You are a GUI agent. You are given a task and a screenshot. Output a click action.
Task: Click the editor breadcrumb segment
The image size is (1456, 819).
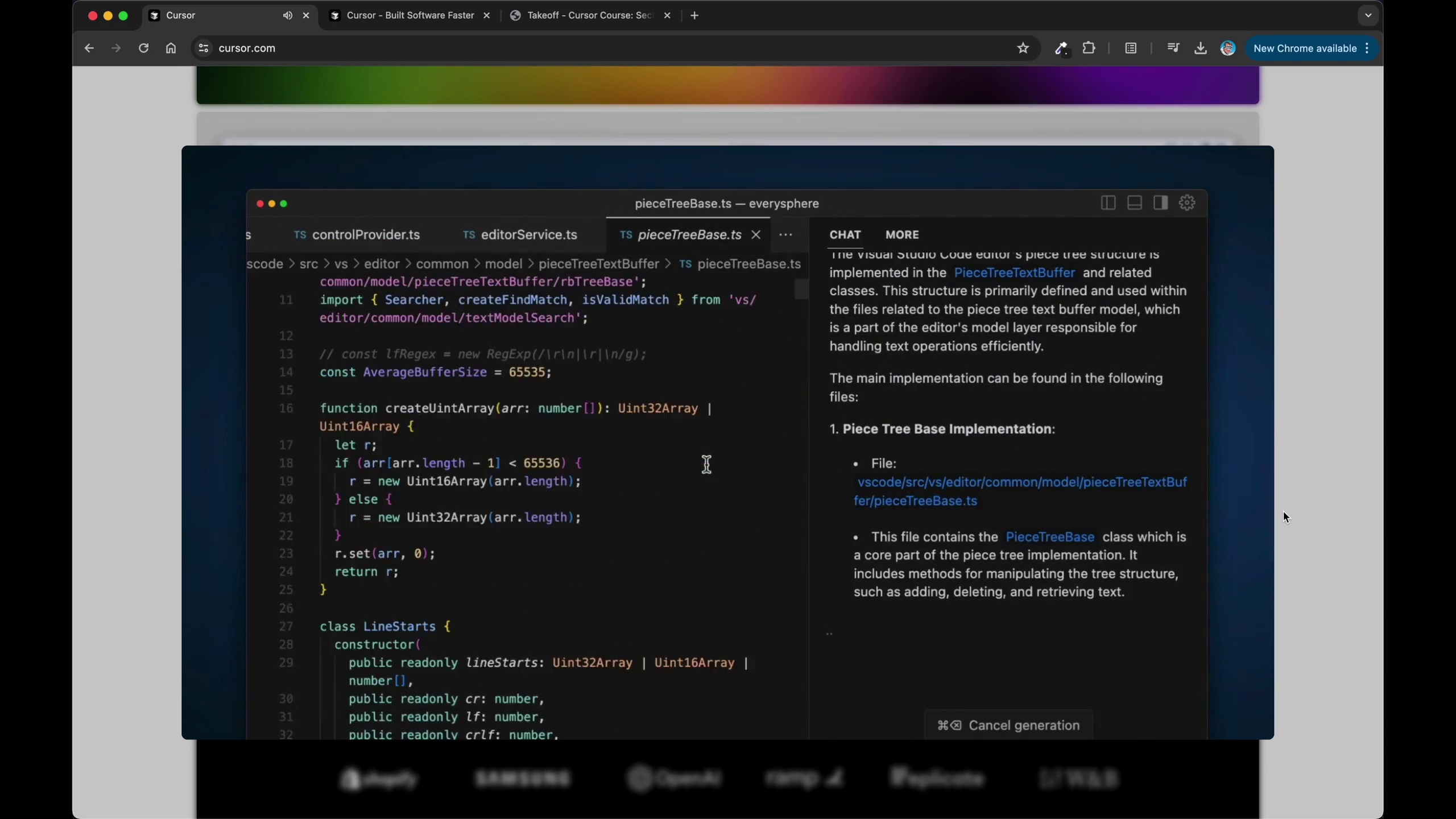click(x=382, y=264)
